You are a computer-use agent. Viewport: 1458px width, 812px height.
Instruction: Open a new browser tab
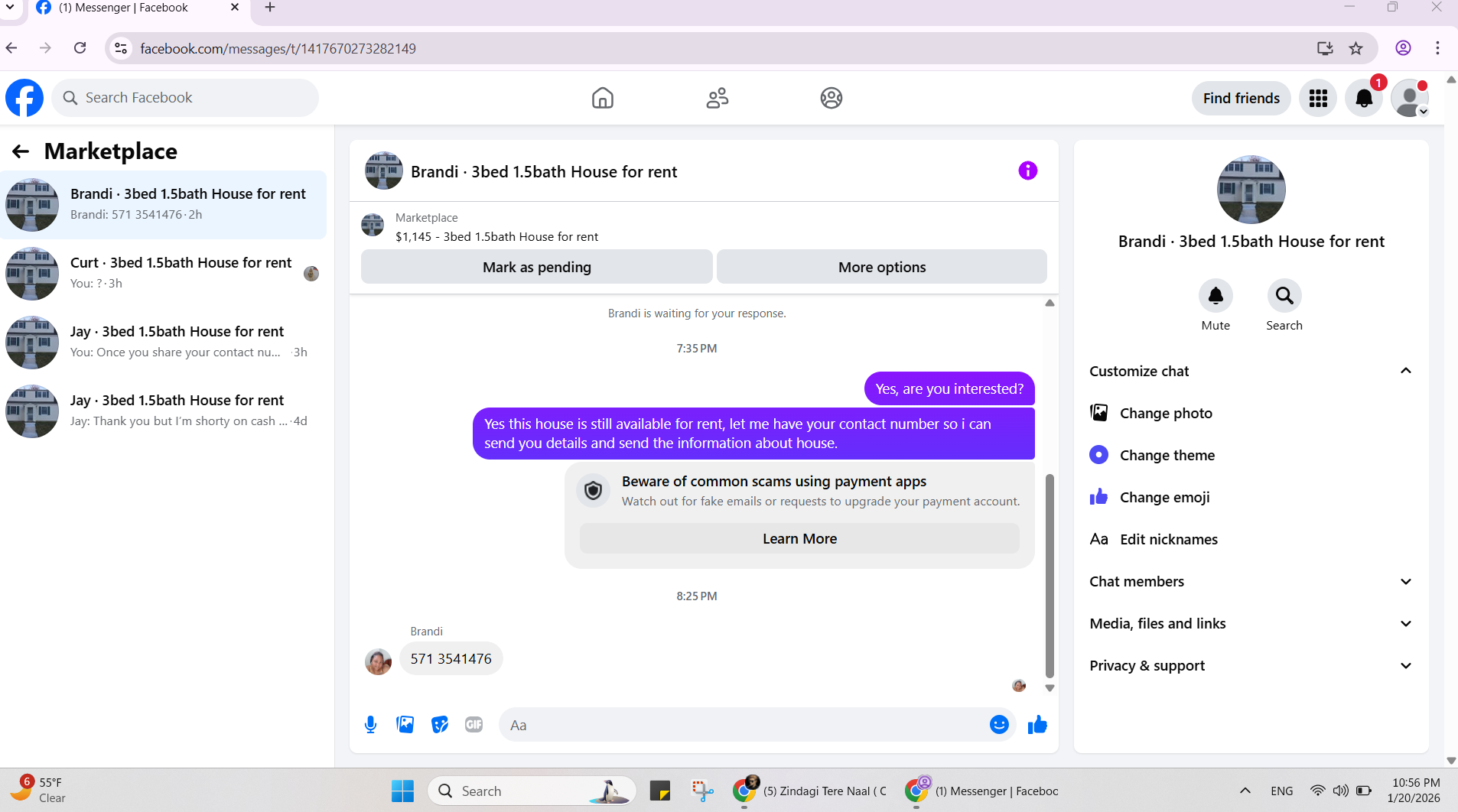(x=270, y=8)
